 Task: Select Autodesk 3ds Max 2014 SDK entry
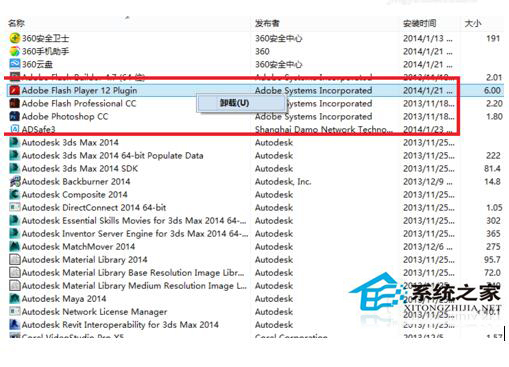[80, 168]
